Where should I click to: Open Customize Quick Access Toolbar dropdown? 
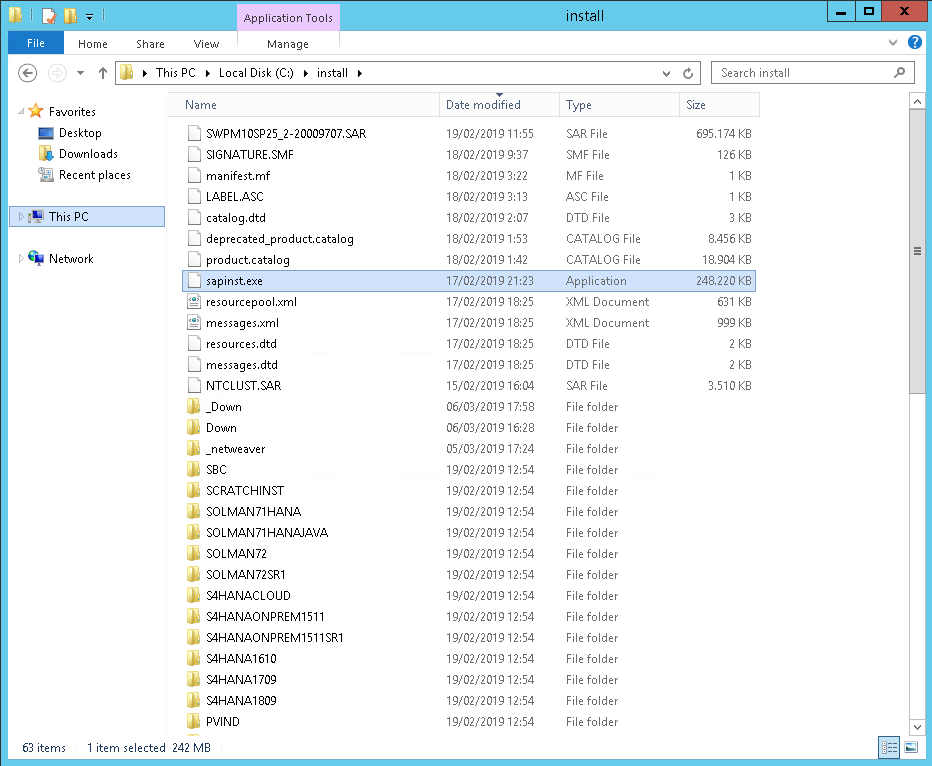[89, 16]
